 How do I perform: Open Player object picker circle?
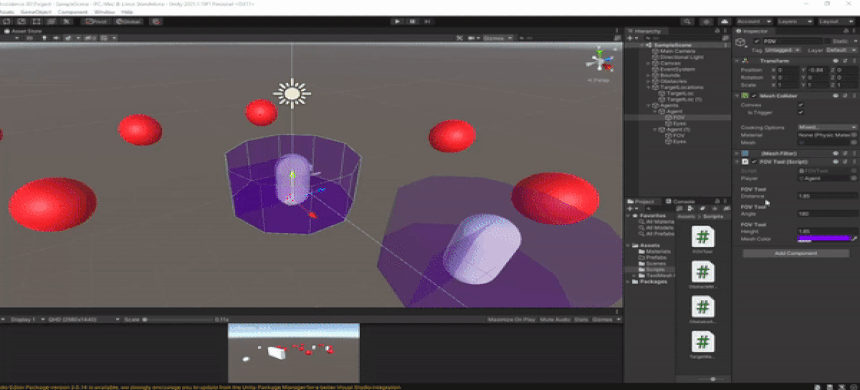click(853, 178)
